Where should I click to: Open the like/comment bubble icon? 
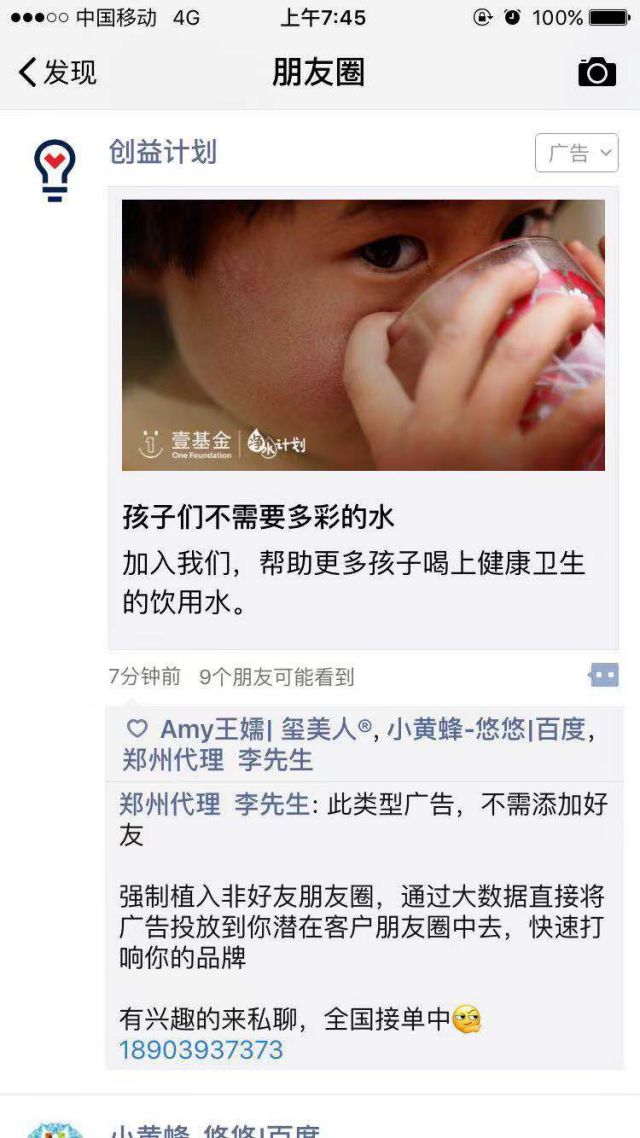603,675
